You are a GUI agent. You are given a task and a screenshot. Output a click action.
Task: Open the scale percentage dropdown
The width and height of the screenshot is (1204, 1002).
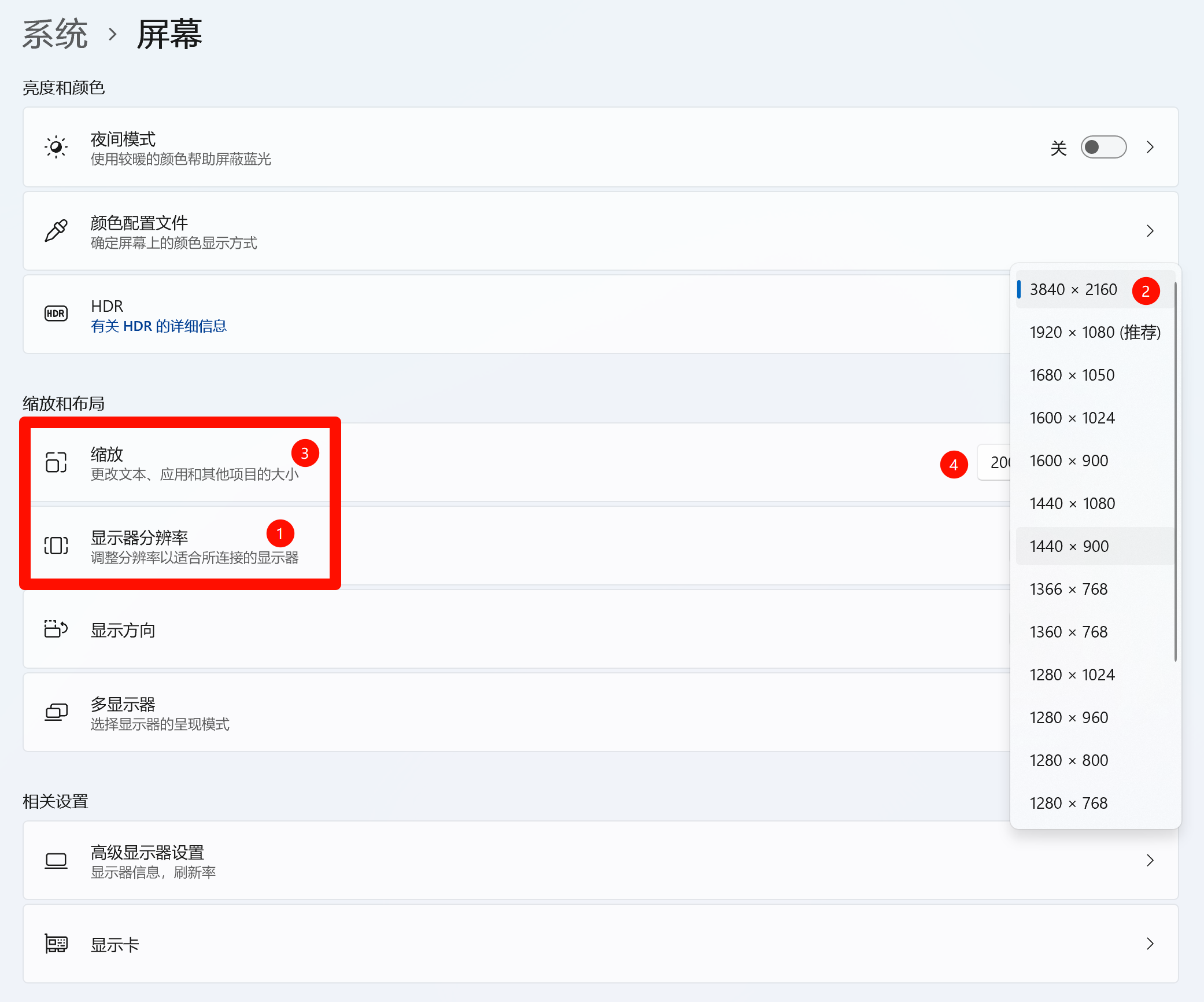995,462
